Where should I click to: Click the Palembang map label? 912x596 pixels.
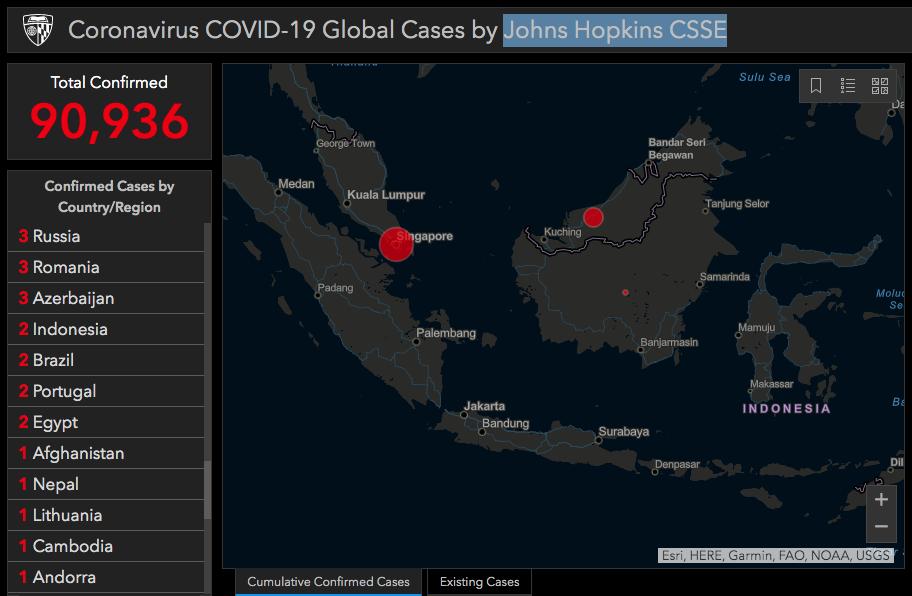(x=446, y=333)
